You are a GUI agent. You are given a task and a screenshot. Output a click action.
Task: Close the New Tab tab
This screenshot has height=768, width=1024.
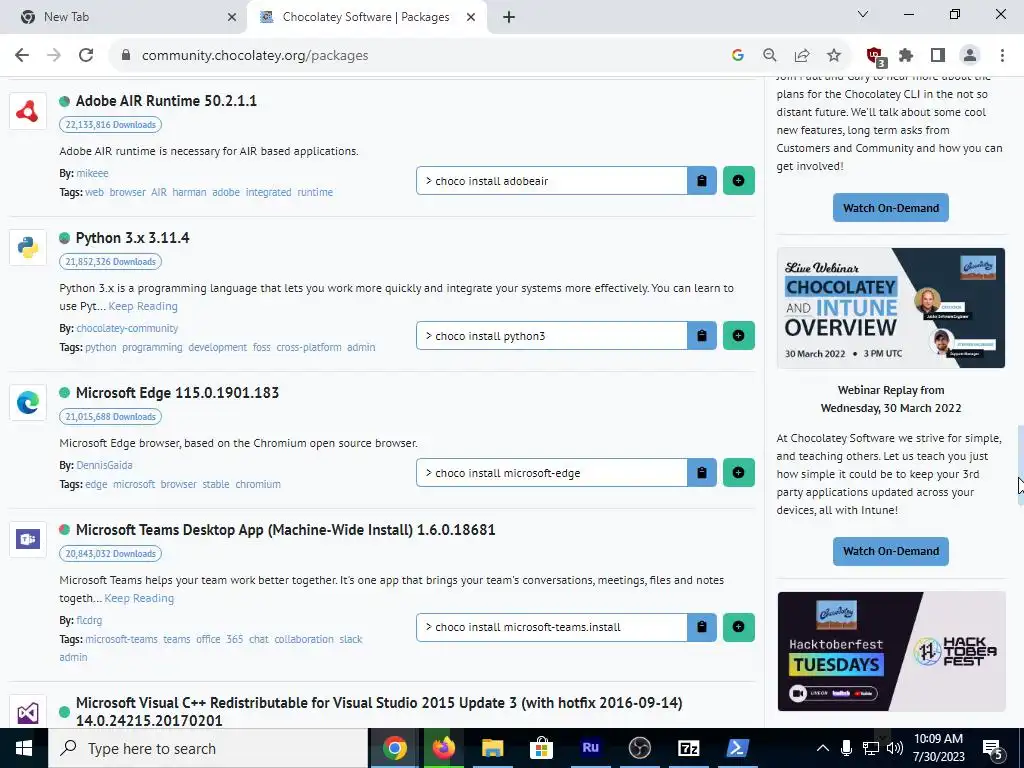point(232,17)
